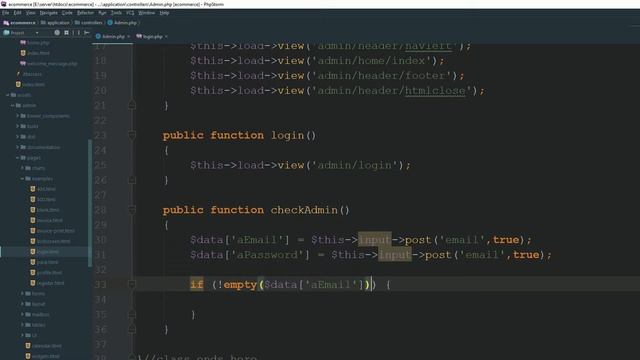Hide the Project tool window
Image resolution: width=640 pixels, height=360 pixels.
coord(87,33)
